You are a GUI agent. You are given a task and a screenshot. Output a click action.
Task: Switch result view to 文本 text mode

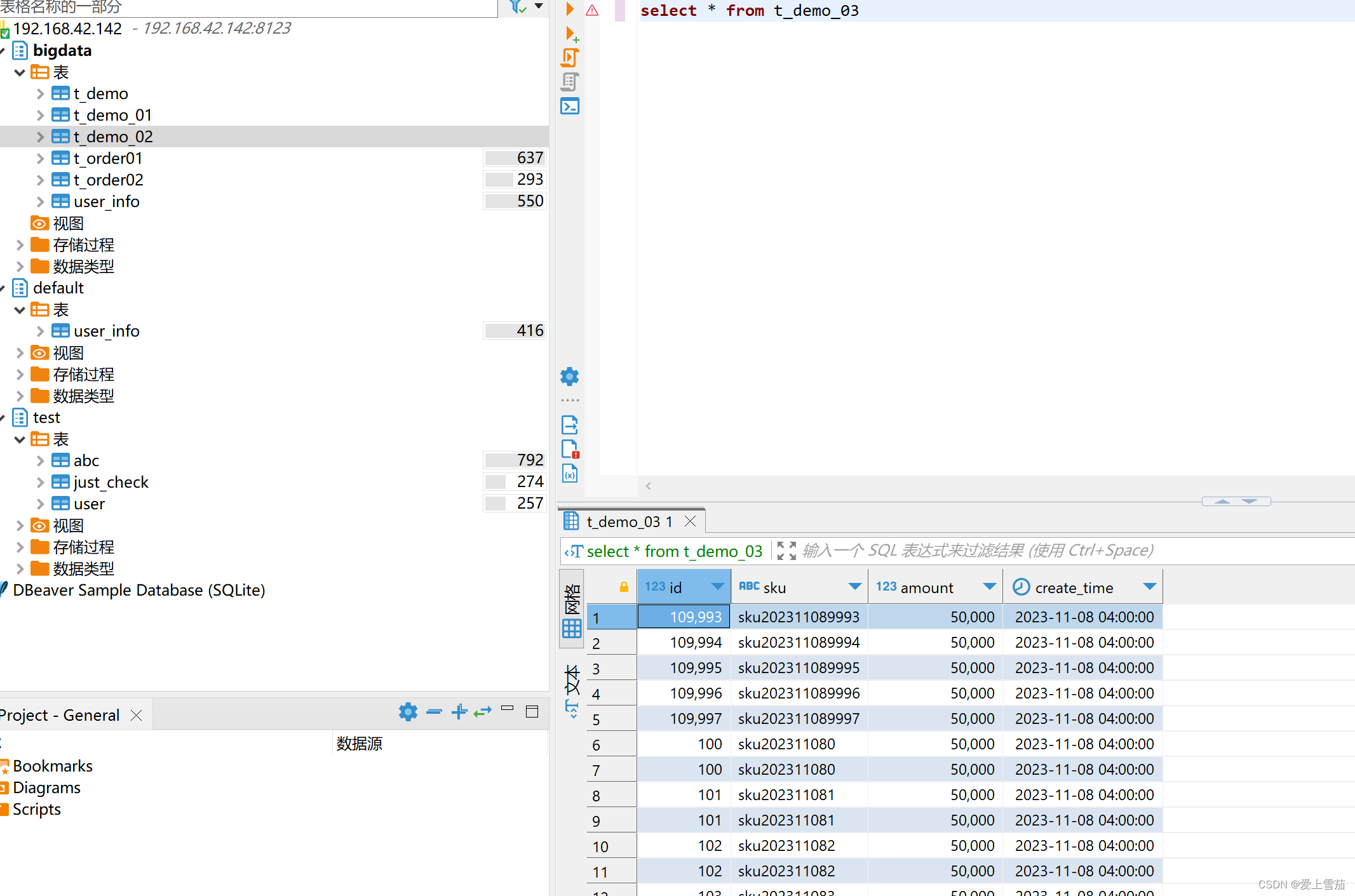click(x=571, y=679)
